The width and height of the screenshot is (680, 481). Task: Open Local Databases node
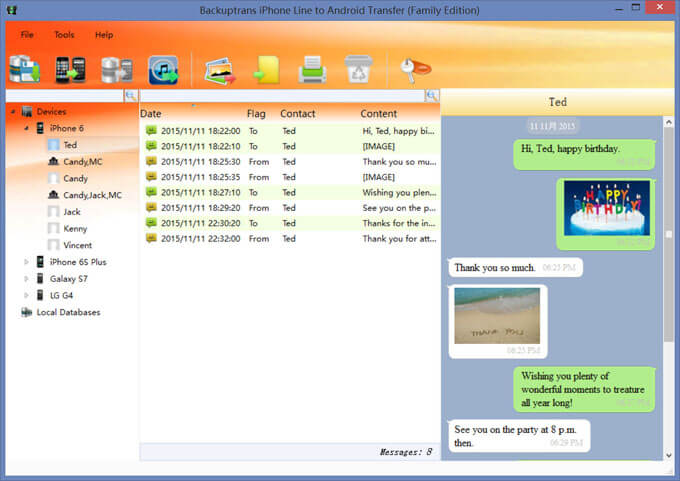(x=68, y=312)
